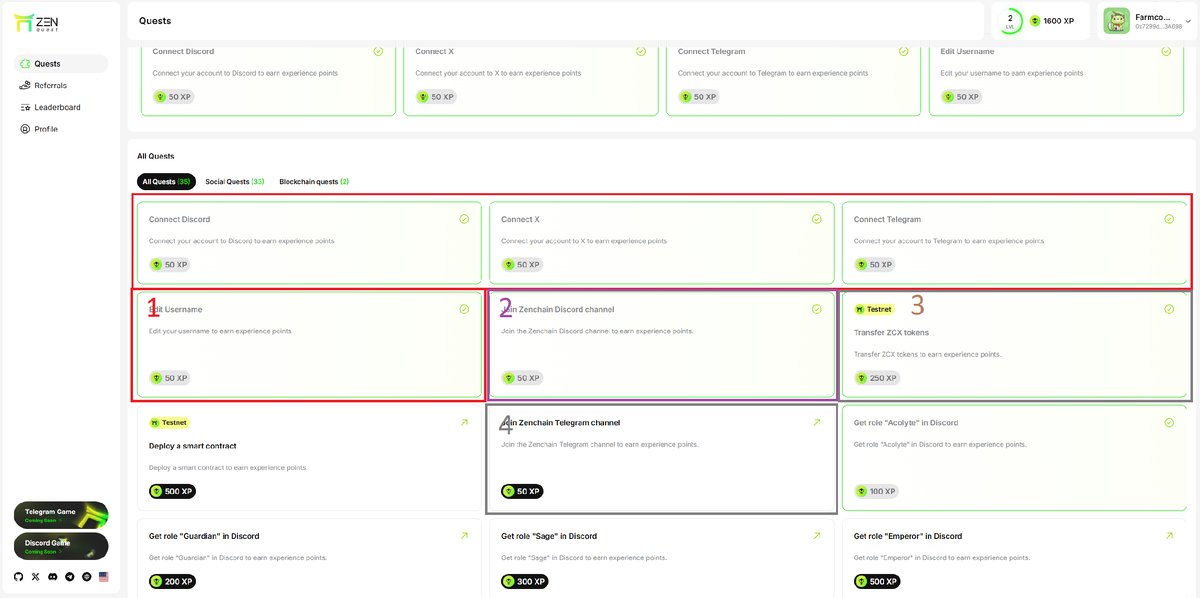Click the level 2 progress ring
Viewport: 1200px width, 598px height.
[1010, 21]
